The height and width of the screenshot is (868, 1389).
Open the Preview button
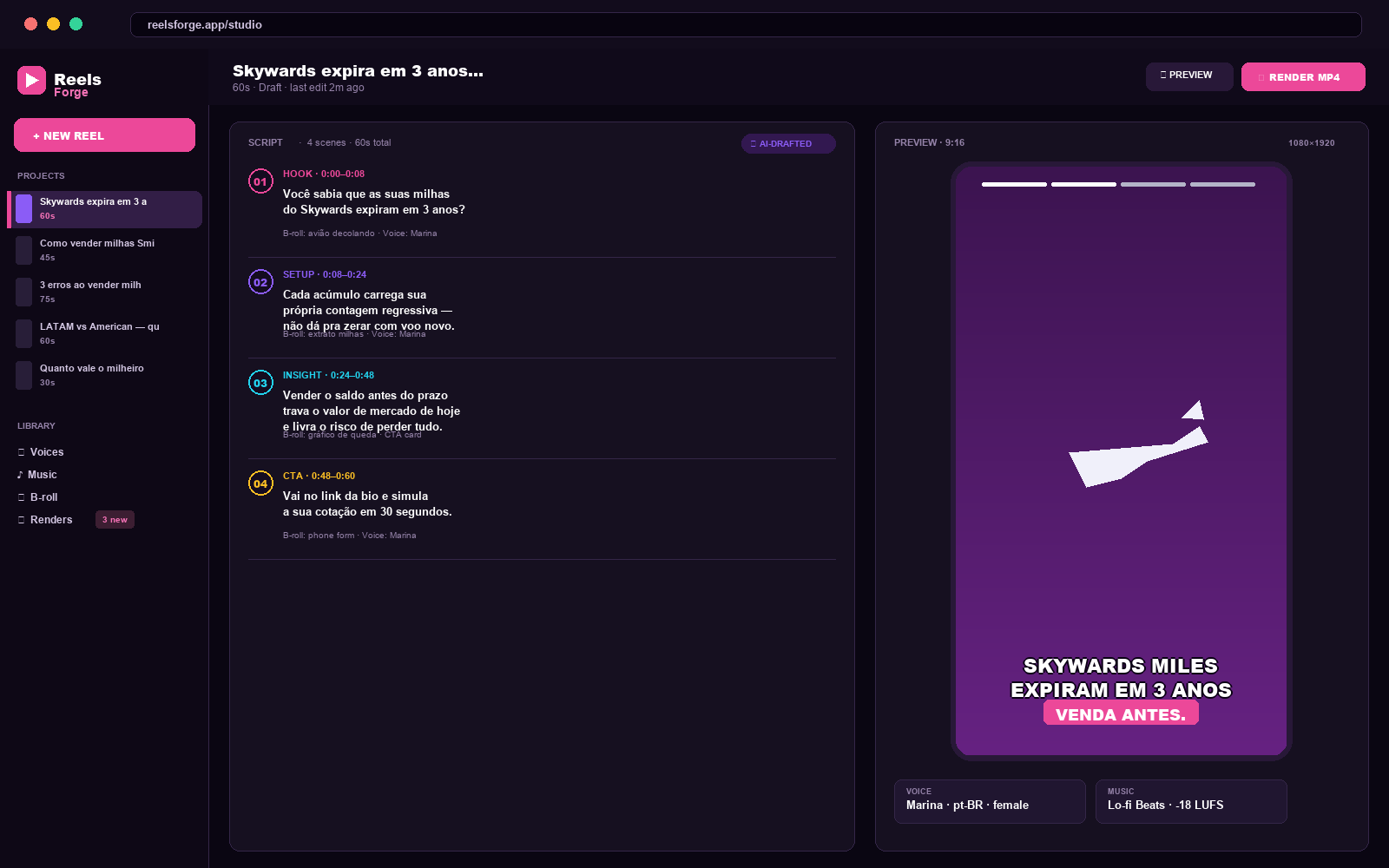tap(1189, 76)
